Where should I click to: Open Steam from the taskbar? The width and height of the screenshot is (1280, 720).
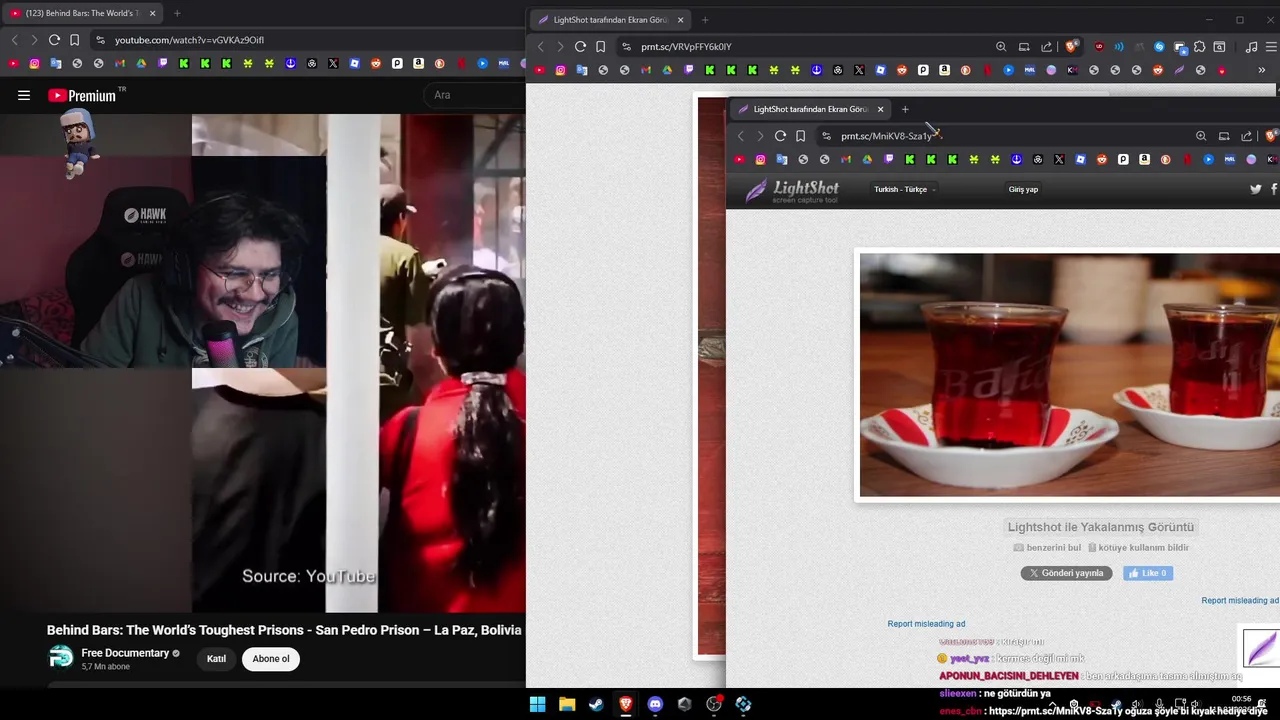click(x=596, y=704)
